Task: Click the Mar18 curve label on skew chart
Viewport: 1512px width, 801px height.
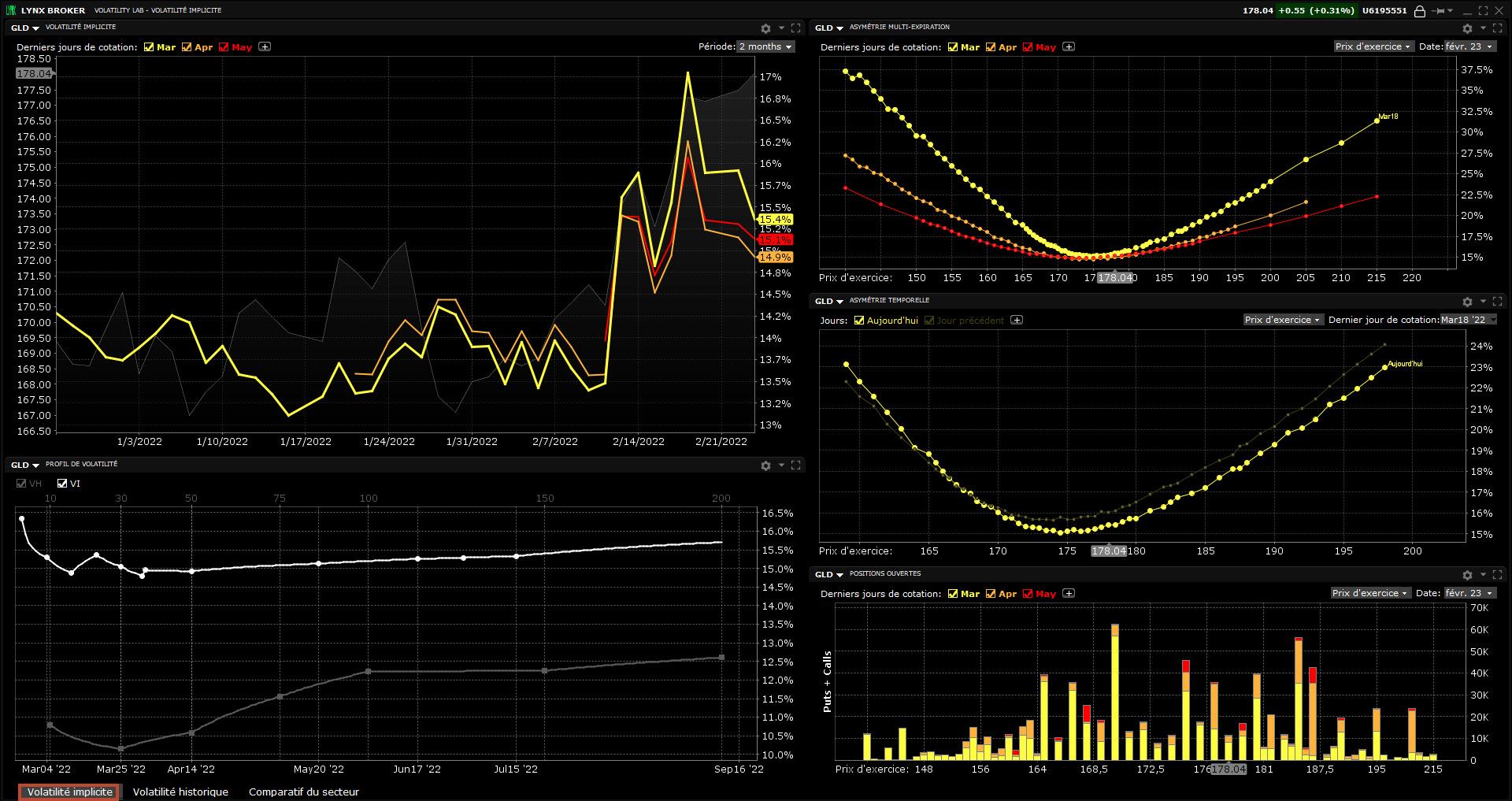Action: click(x=1388, y=117)
